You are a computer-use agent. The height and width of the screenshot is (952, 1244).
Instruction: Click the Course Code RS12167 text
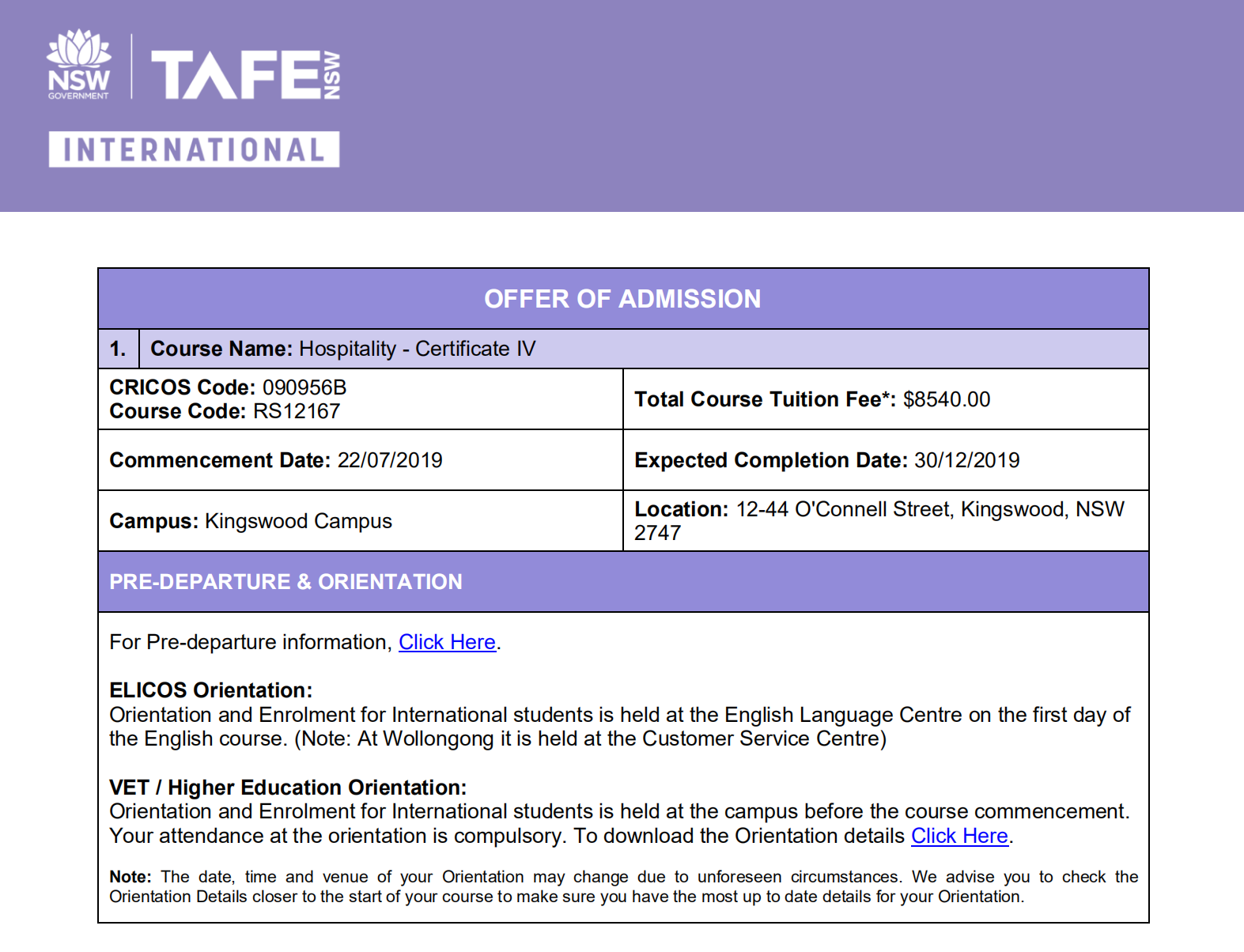[296, 411]
